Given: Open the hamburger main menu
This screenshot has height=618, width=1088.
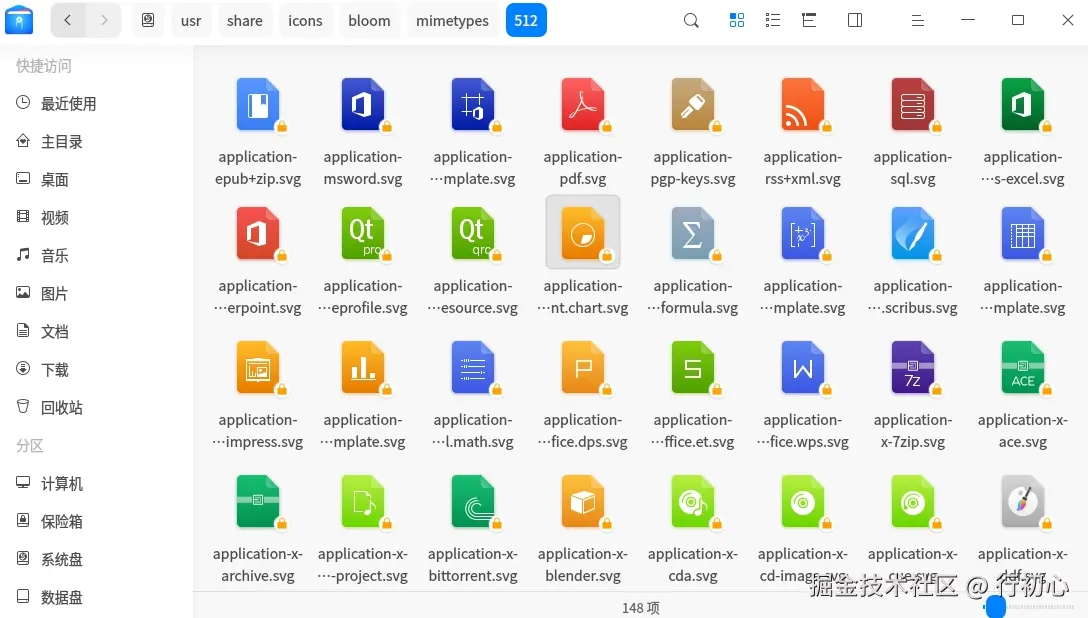Looking at the screenshot, I should point(917,21).
